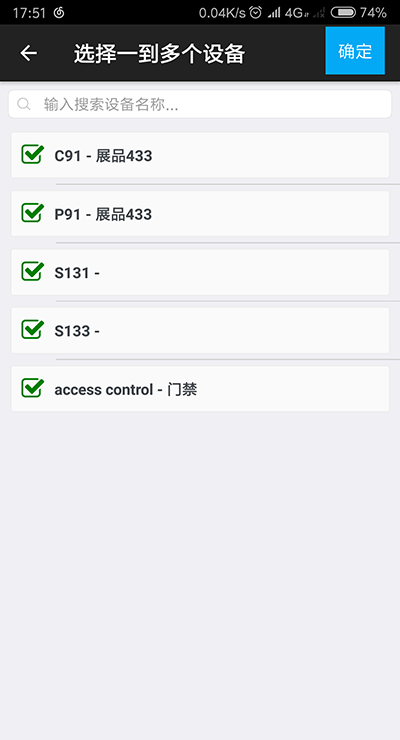Viewport: 400px width, 740px height.
Task: Tap the alarm clock icon in status bar
Action: [x=255, y=12]
